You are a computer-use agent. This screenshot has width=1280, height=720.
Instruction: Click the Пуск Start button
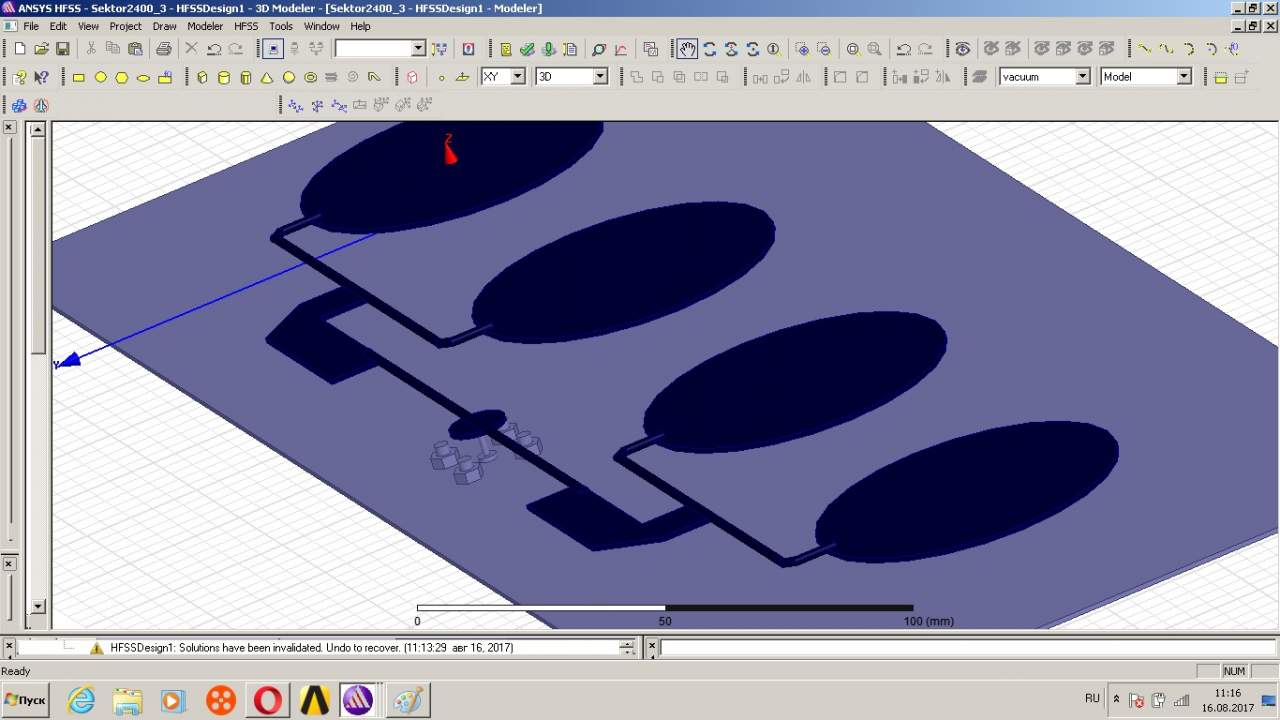coord(26,700)
